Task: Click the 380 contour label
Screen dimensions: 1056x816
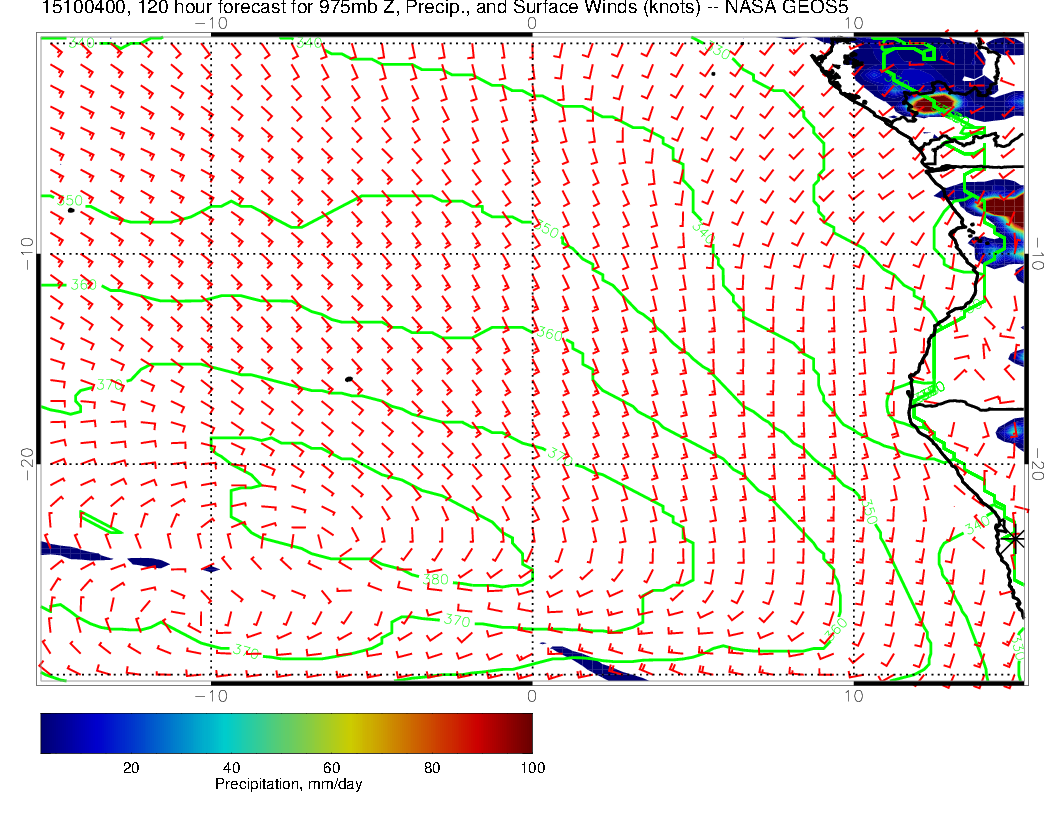Action: [x=436, y=579]
